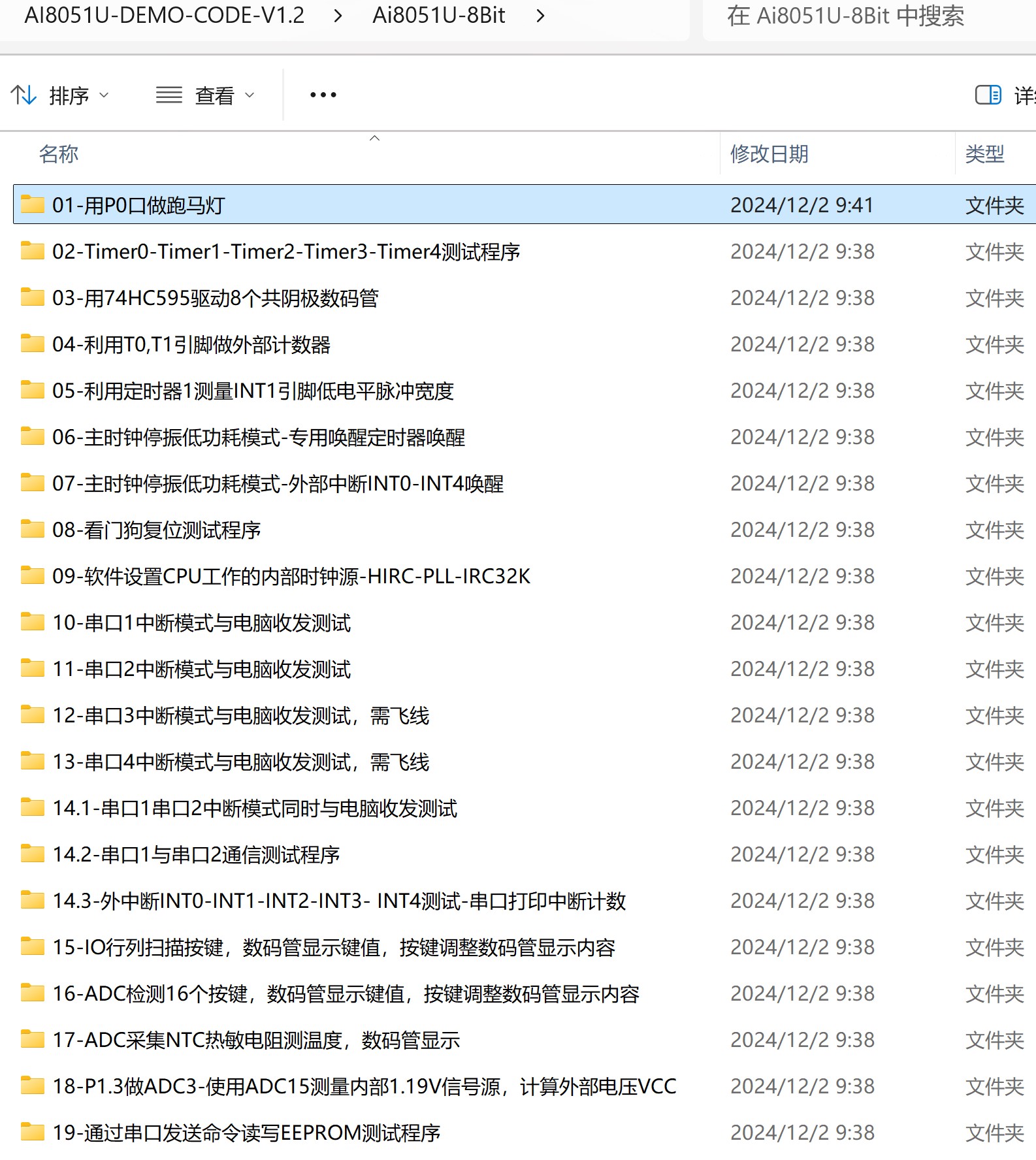
Task: Click folder icon of 09-HIRC-PLL-IRC32K row
Action: 32,575
